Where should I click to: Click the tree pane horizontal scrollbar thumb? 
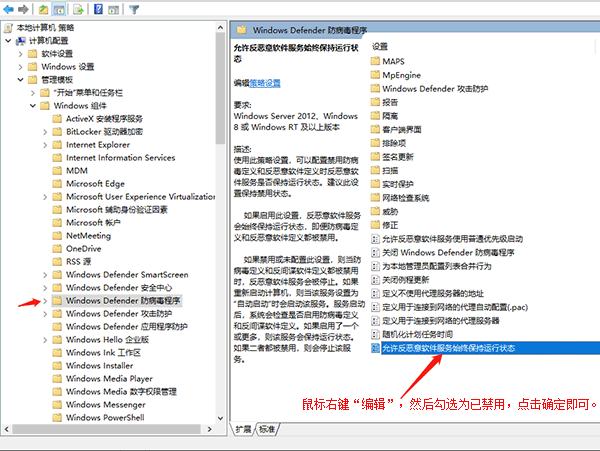click(x=106, y=429)
